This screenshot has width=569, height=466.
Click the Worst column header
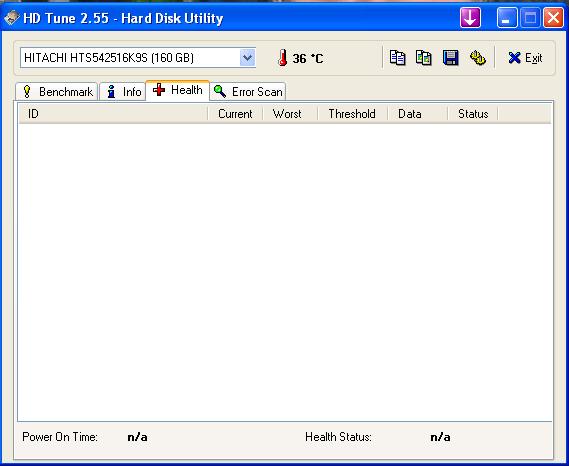tap(290, 114)
